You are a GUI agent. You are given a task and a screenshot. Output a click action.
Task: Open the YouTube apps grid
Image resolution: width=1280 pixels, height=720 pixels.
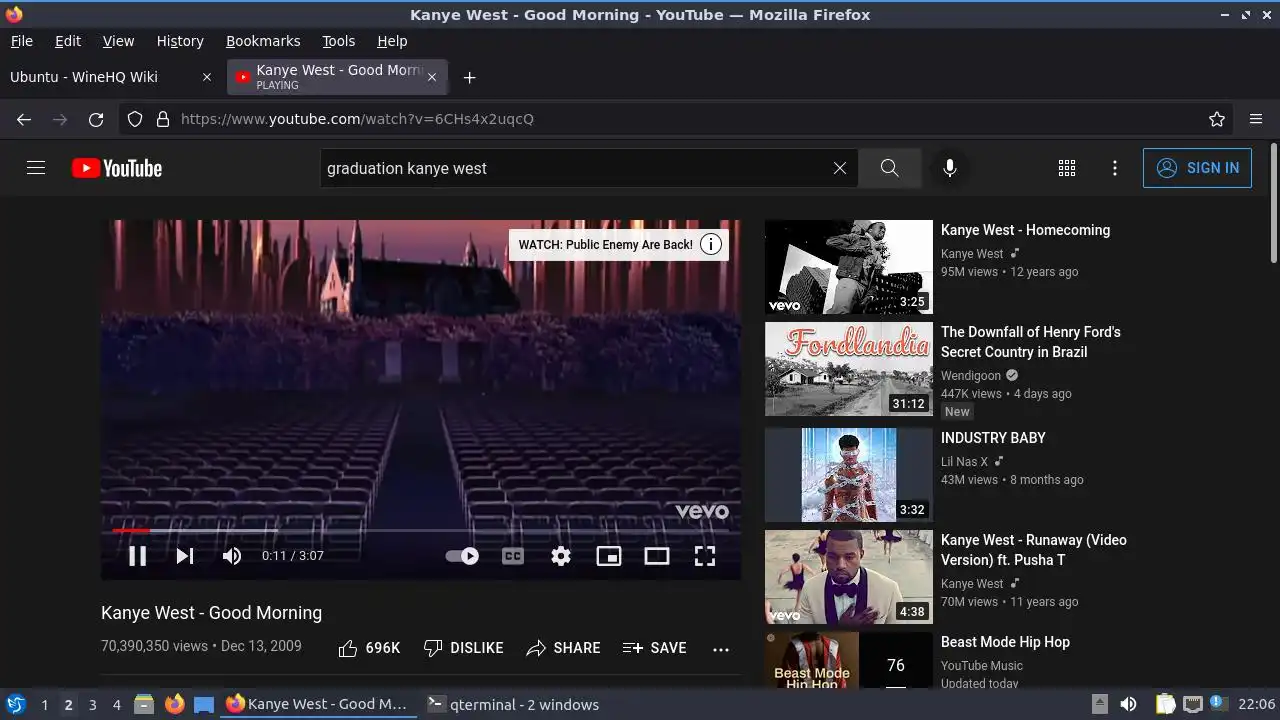coord(1067,168)
